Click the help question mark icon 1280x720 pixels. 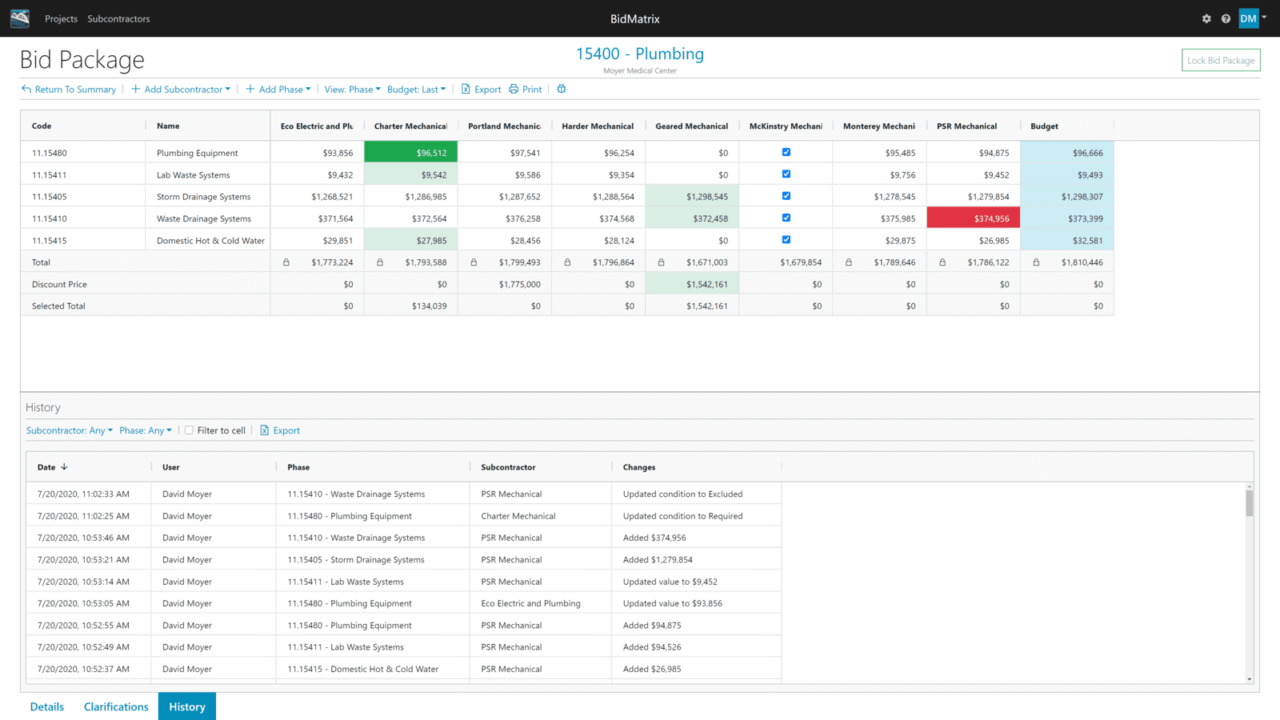click(1226, 19)
